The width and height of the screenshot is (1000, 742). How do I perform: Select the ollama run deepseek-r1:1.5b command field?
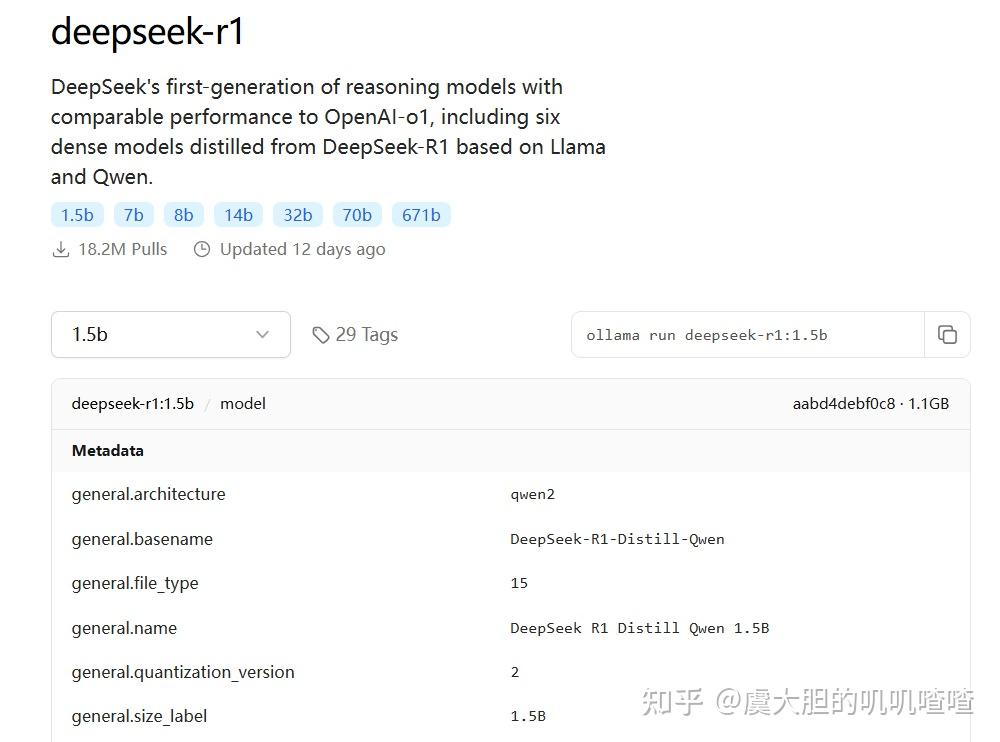[x=745, y=334]
